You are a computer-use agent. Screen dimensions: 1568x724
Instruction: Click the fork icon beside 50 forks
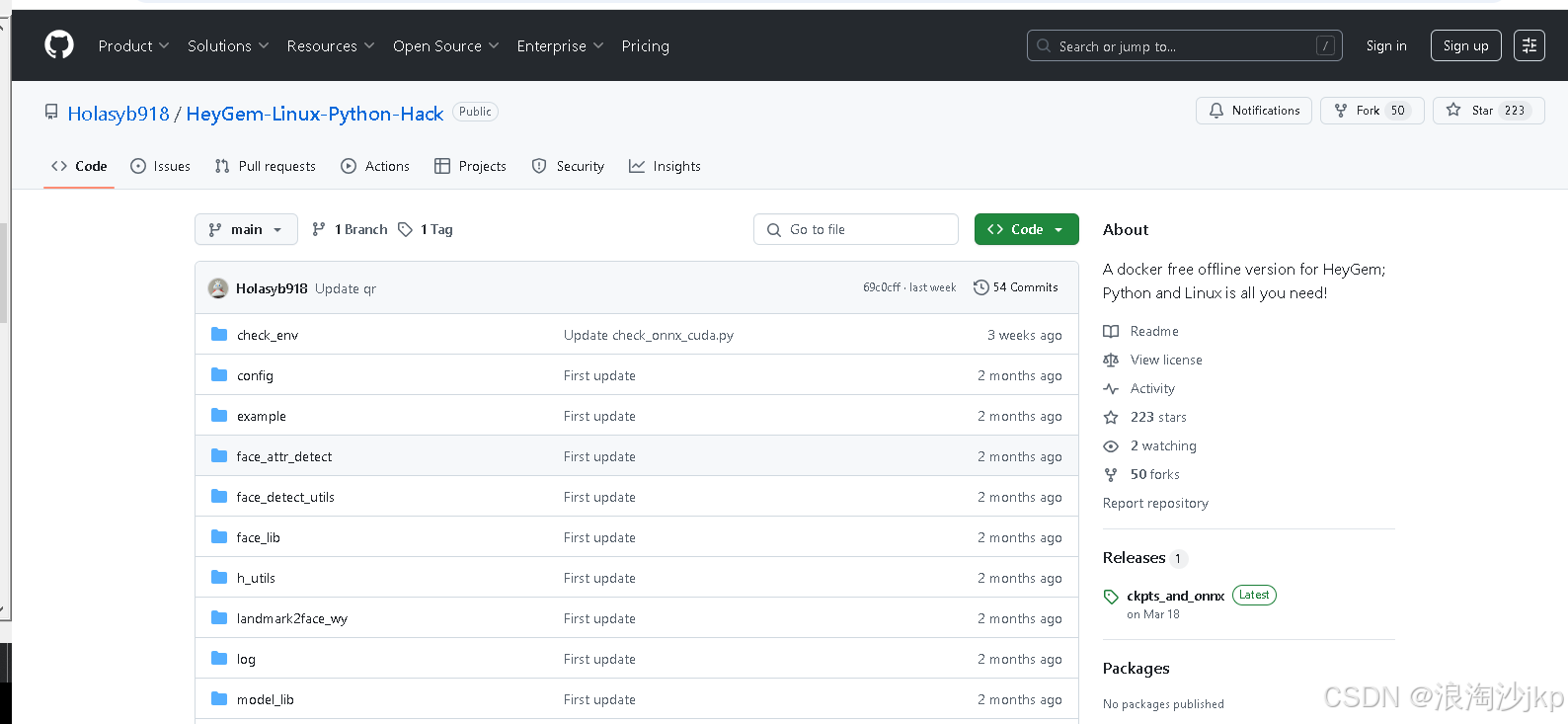coord(1111,474)
